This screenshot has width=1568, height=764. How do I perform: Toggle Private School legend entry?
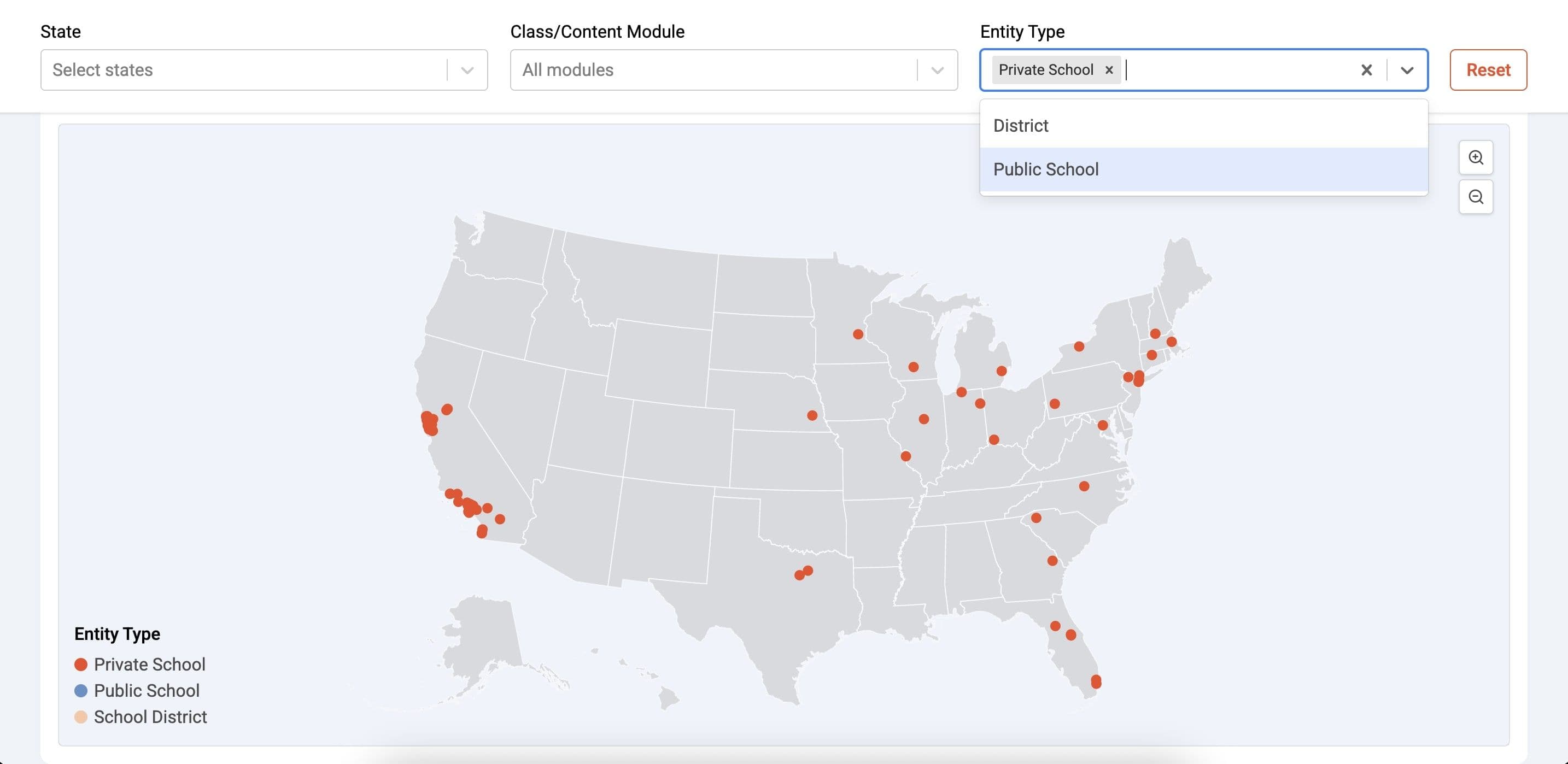tap(149, 664)
